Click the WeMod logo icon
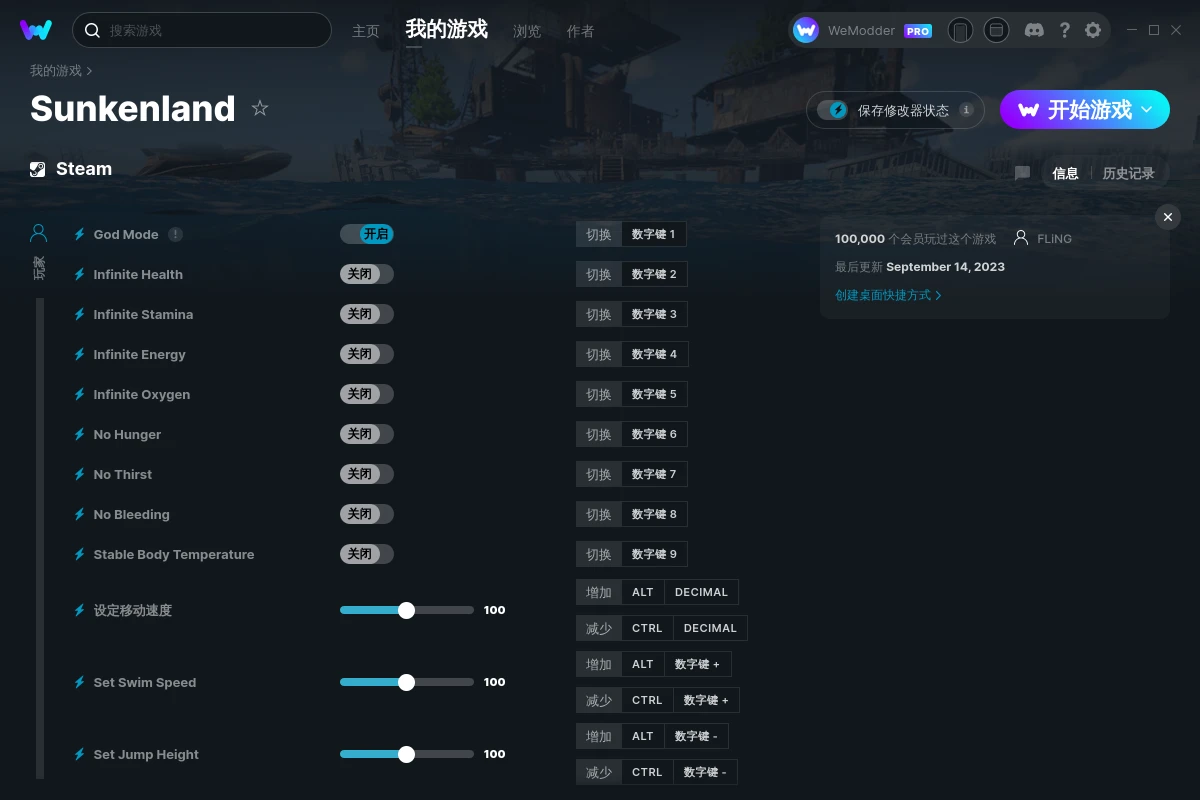The image size is (1200, 800). click(36, 30)
